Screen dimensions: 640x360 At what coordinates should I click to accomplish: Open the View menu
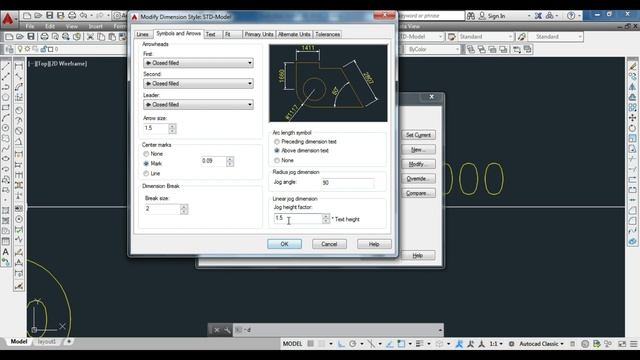click(72, 26)
